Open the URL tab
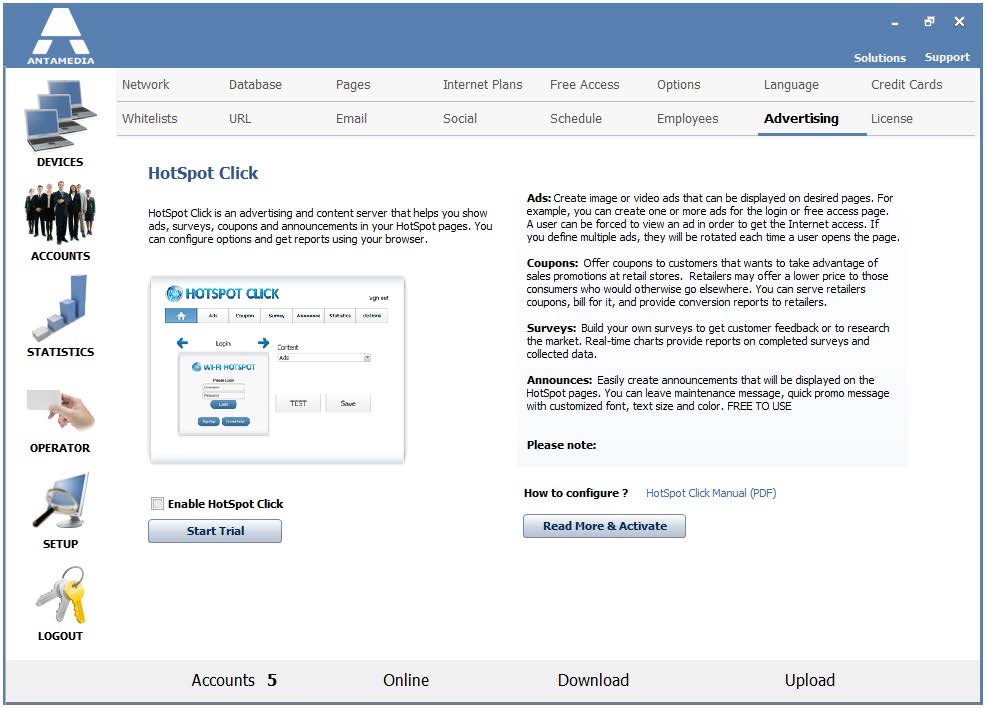 [240, 118]
